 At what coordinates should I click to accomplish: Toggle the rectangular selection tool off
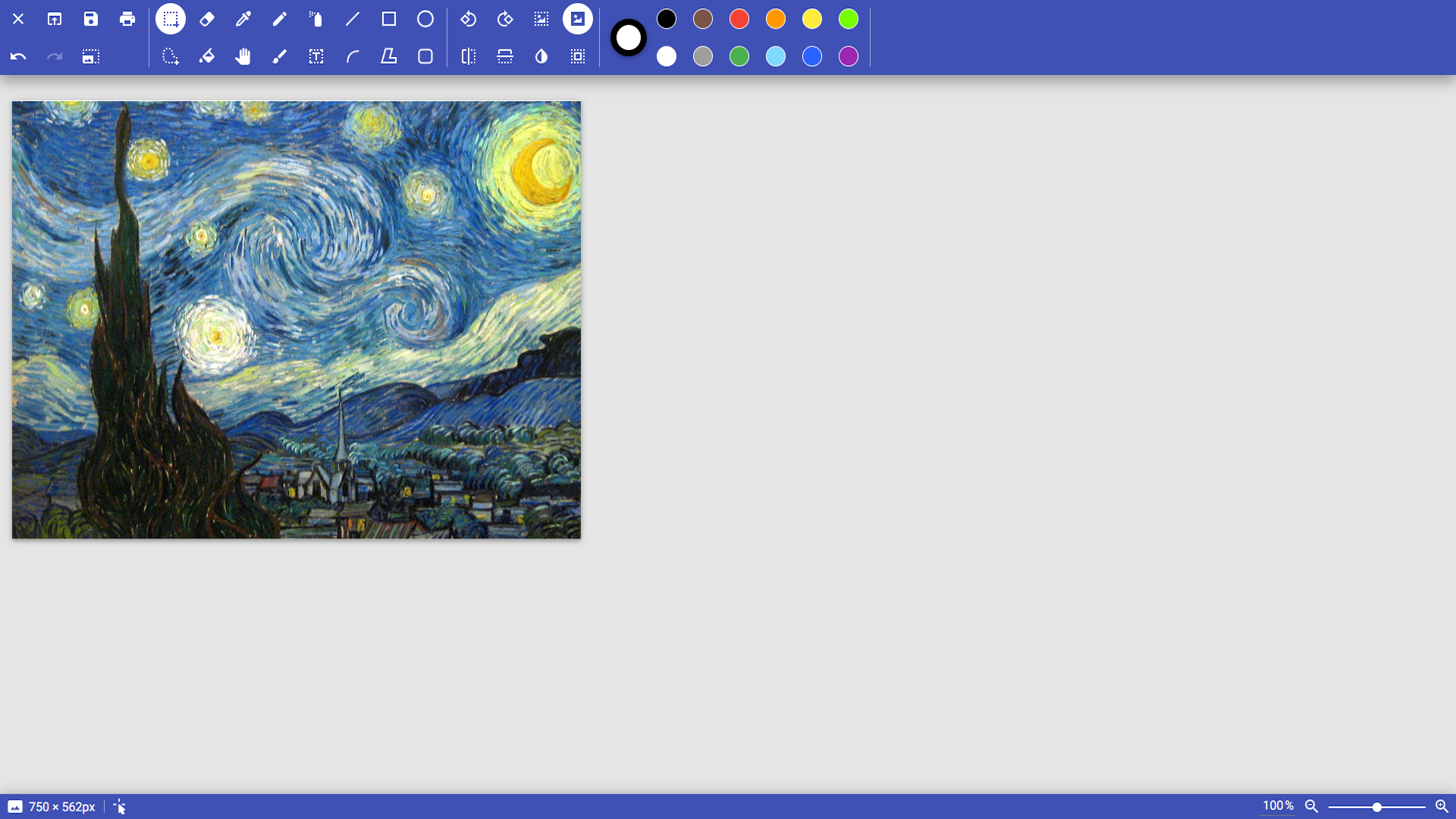click(171, 19)
